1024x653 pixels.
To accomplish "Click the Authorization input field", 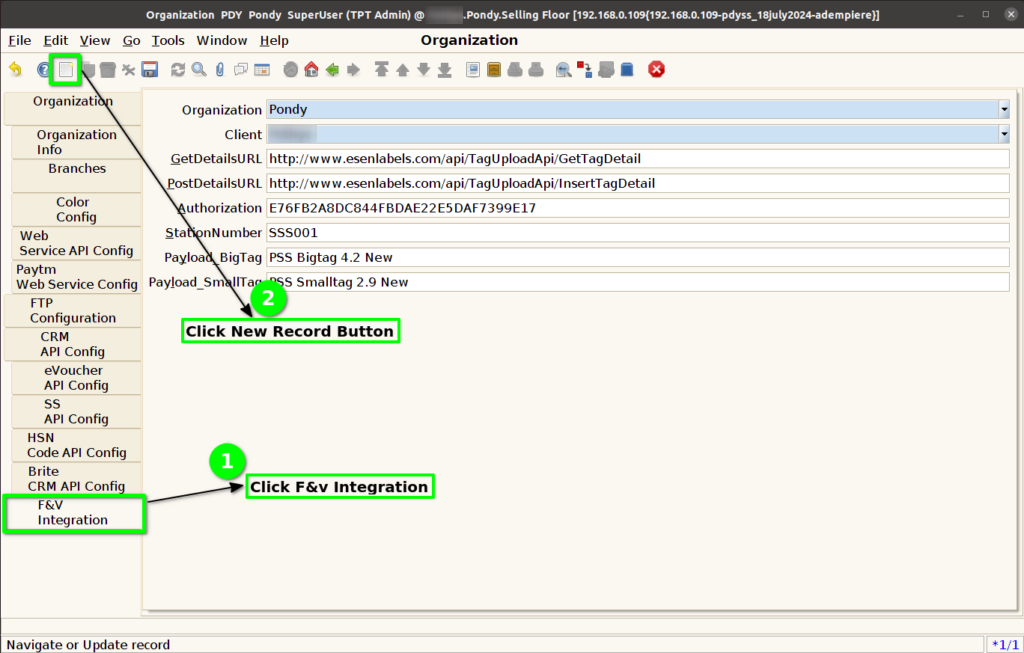I will coord(637,208).
